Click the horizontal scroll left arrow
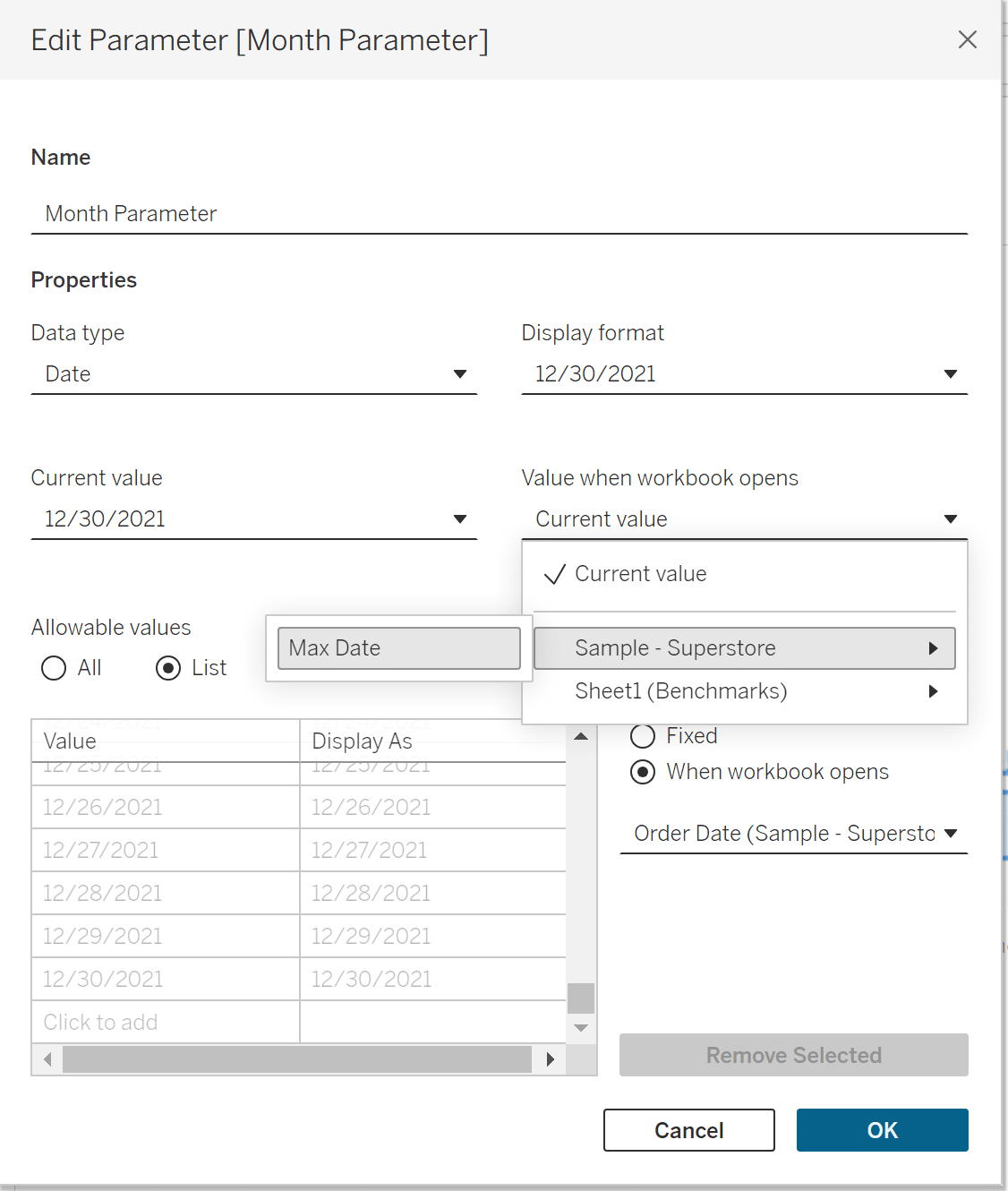This screenshot has height=1191, width=1008. (47, 1059)
